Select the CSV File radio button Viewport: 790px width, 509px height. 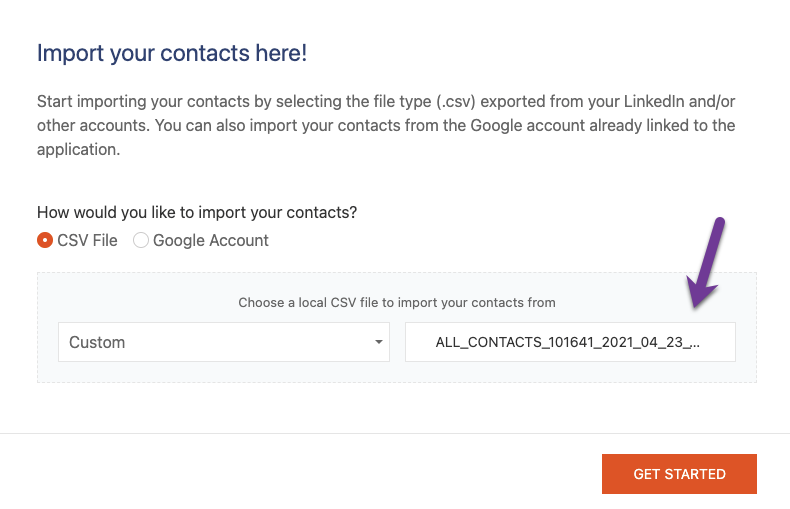45,241
